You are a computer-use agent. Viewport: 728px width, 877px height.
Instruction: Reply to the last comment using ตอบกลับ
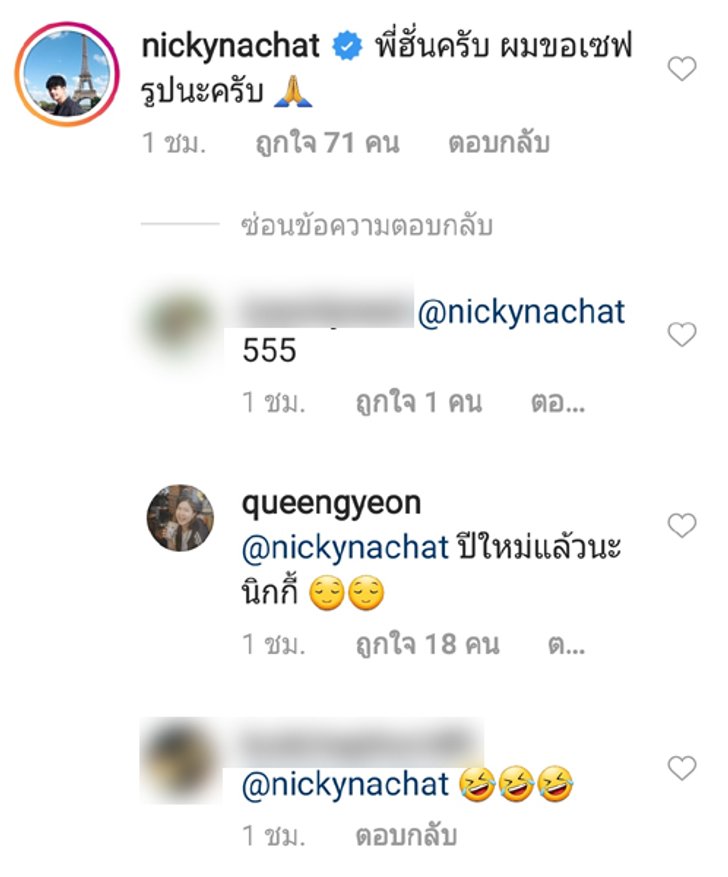pos(406,836)
